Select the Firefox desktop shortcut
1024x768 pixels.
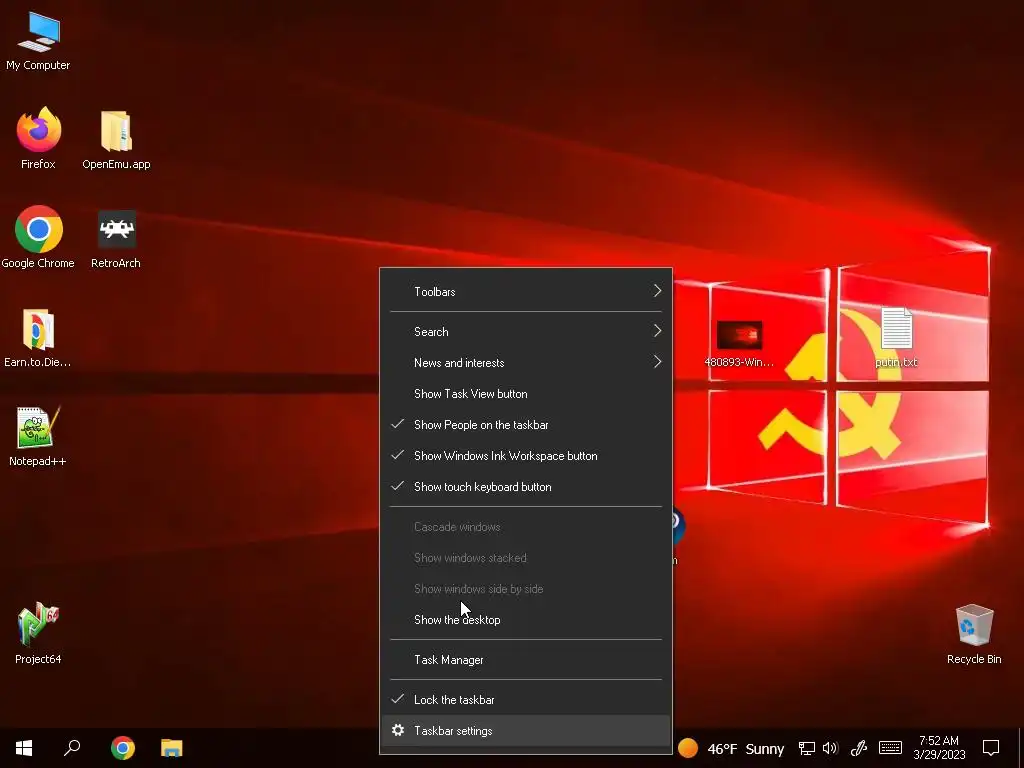tap(38, 138)
